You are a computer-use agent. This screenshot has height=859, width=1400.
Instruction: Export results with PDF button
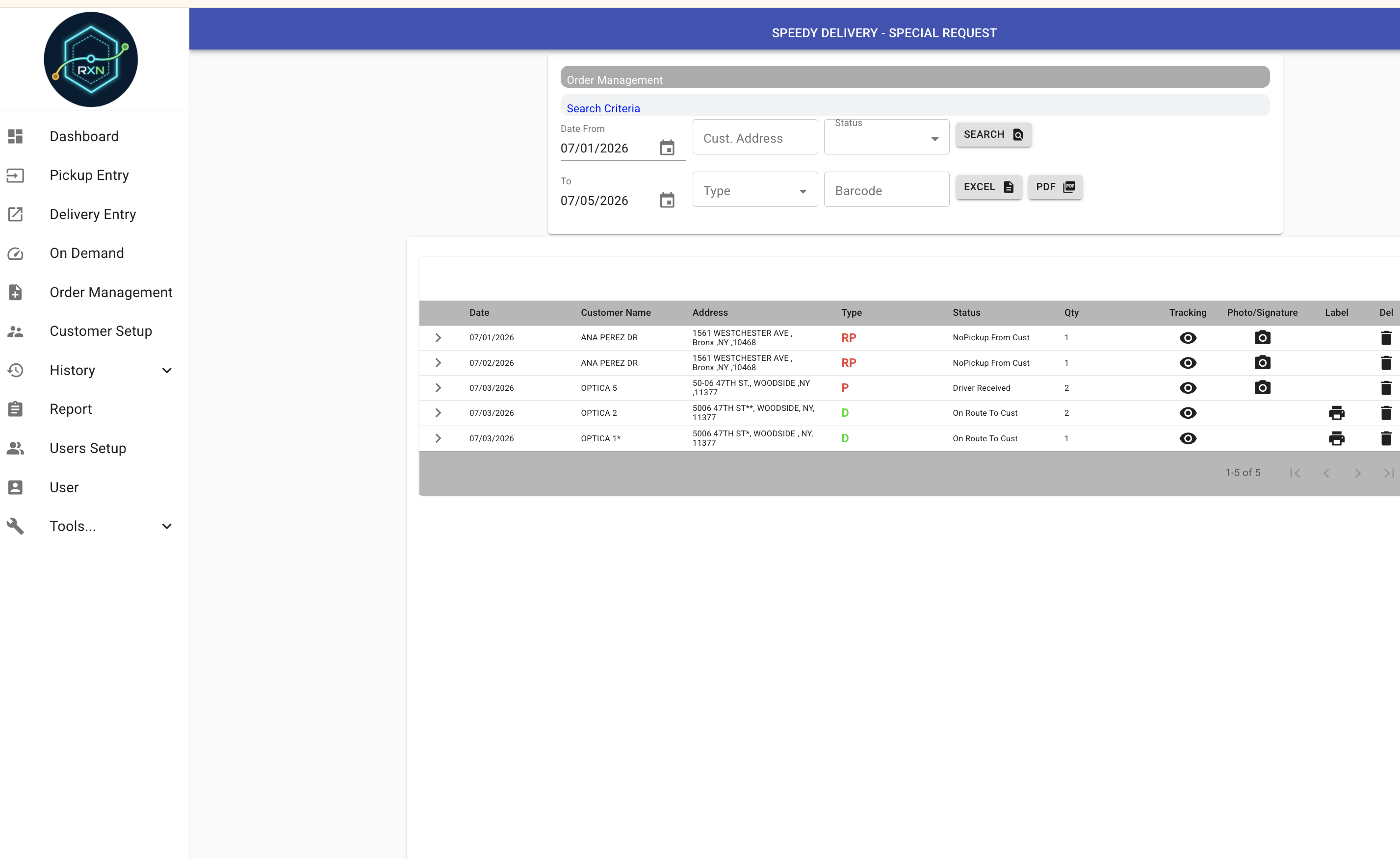click(x=1055, y=187)
